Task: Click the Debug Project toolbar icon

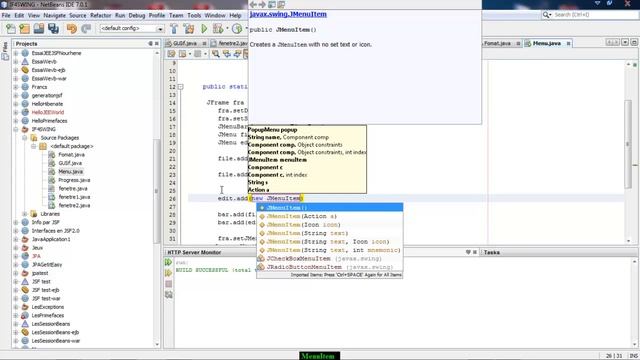Action: pyautogui.click(x=218, y=29)
